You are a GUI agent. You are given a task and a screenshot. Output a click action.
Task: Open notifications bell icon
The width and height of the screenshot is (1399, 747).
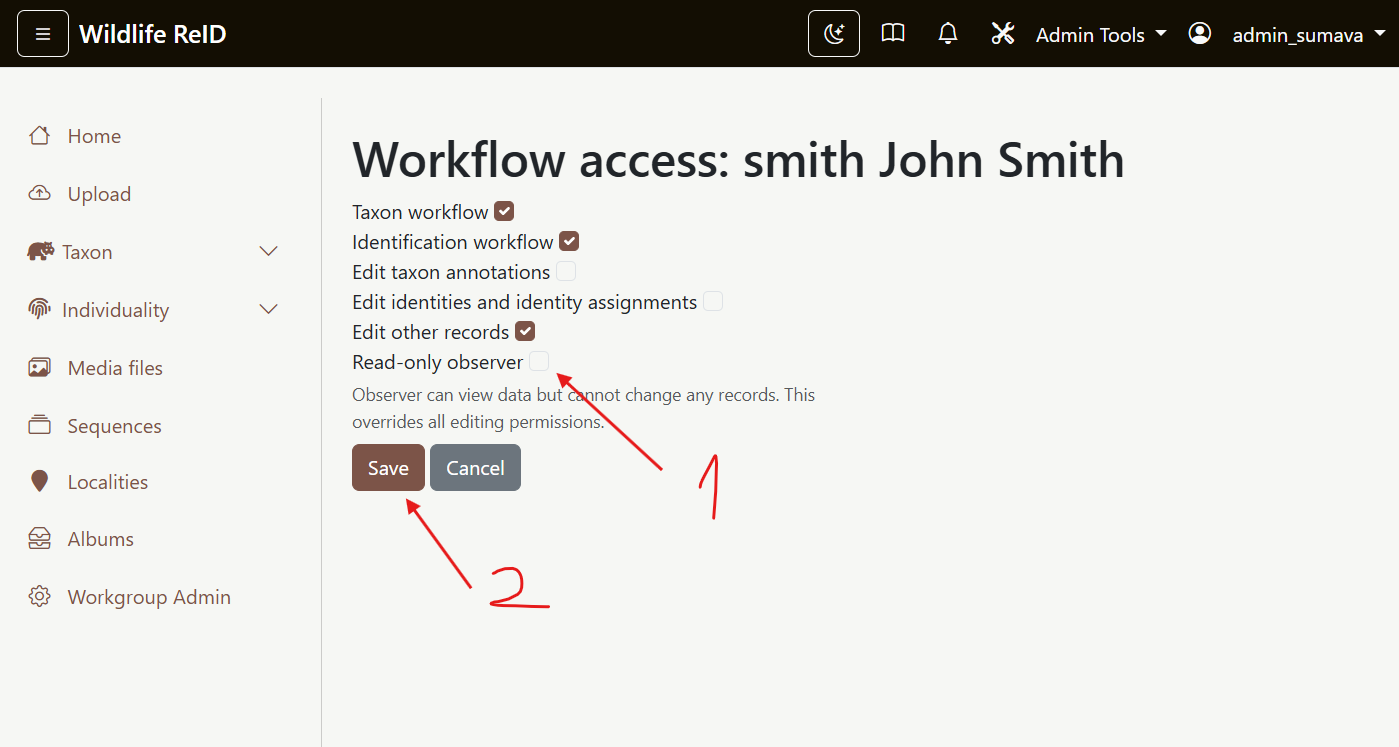click(x=948, y=34)
